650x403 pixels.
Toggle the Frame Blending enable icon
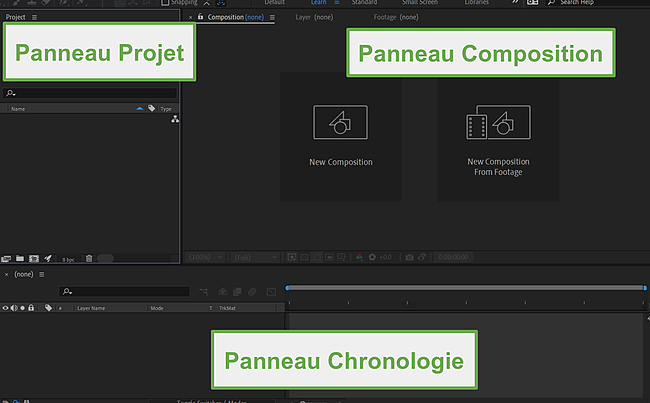click(x=238, y=292)
